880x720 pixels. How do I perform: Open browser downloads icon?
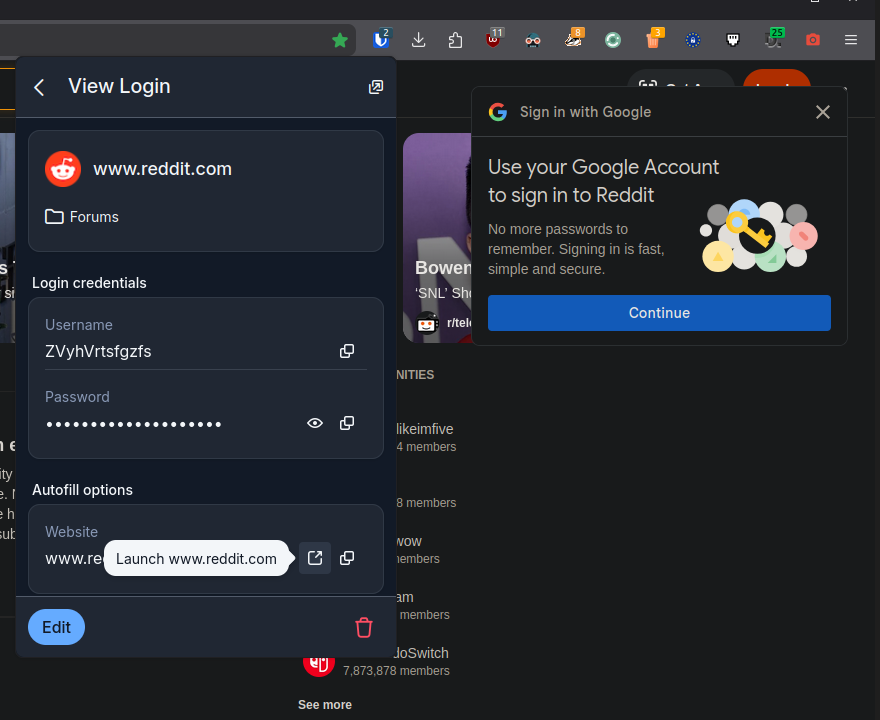pyautogui.click(x=418, y=40)
